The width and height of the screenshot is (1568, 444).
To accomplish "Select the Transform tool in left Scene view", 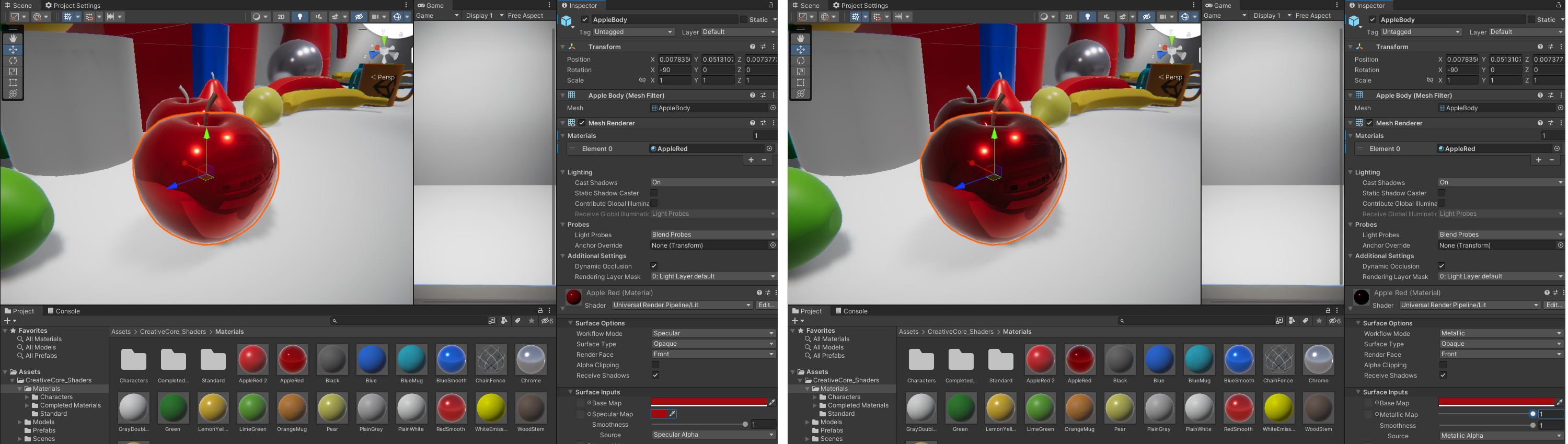I will (x=13, y=94).
